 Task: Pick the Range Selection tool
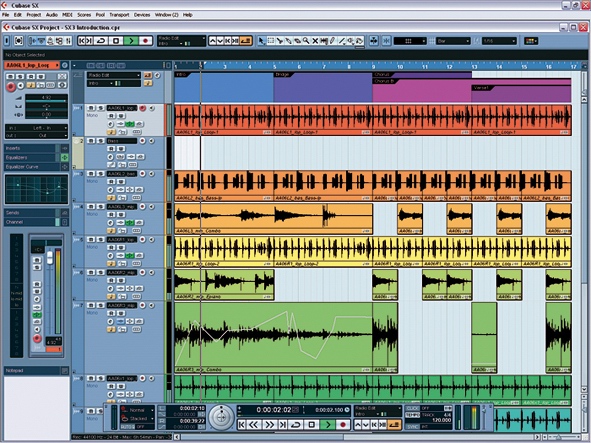[x=270, y=41]
